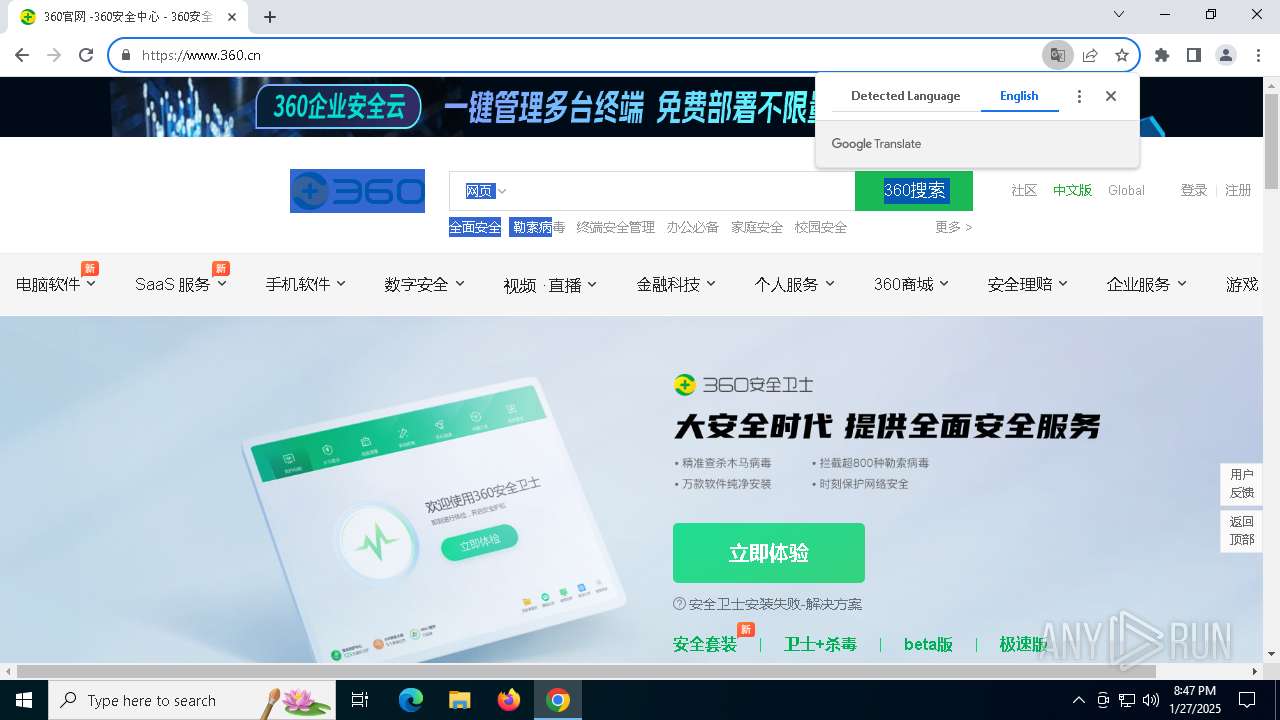
Task: Expand the 企业服务 menu
Action: point(1146,284)
